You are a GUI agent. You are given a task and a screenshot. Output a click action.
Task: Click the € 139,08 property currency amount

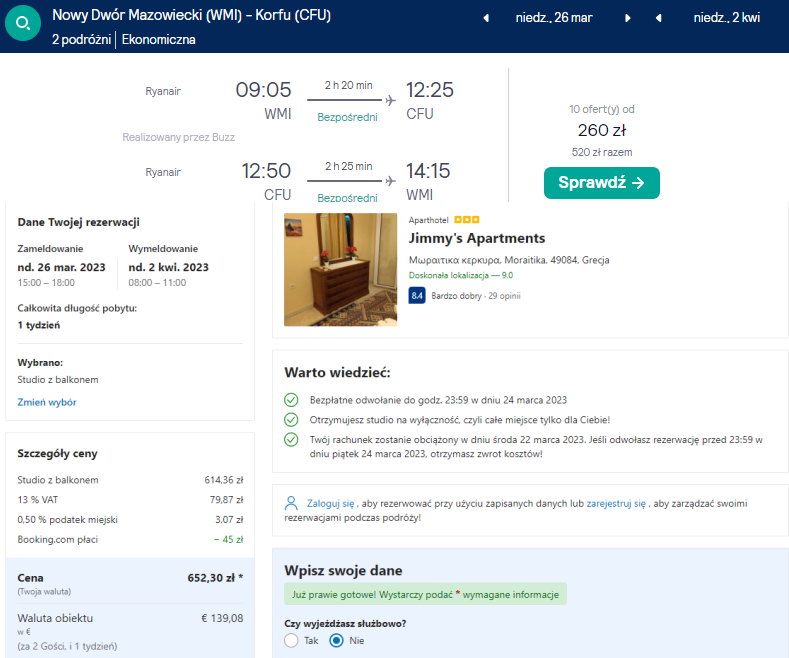[x=222, y=618]
